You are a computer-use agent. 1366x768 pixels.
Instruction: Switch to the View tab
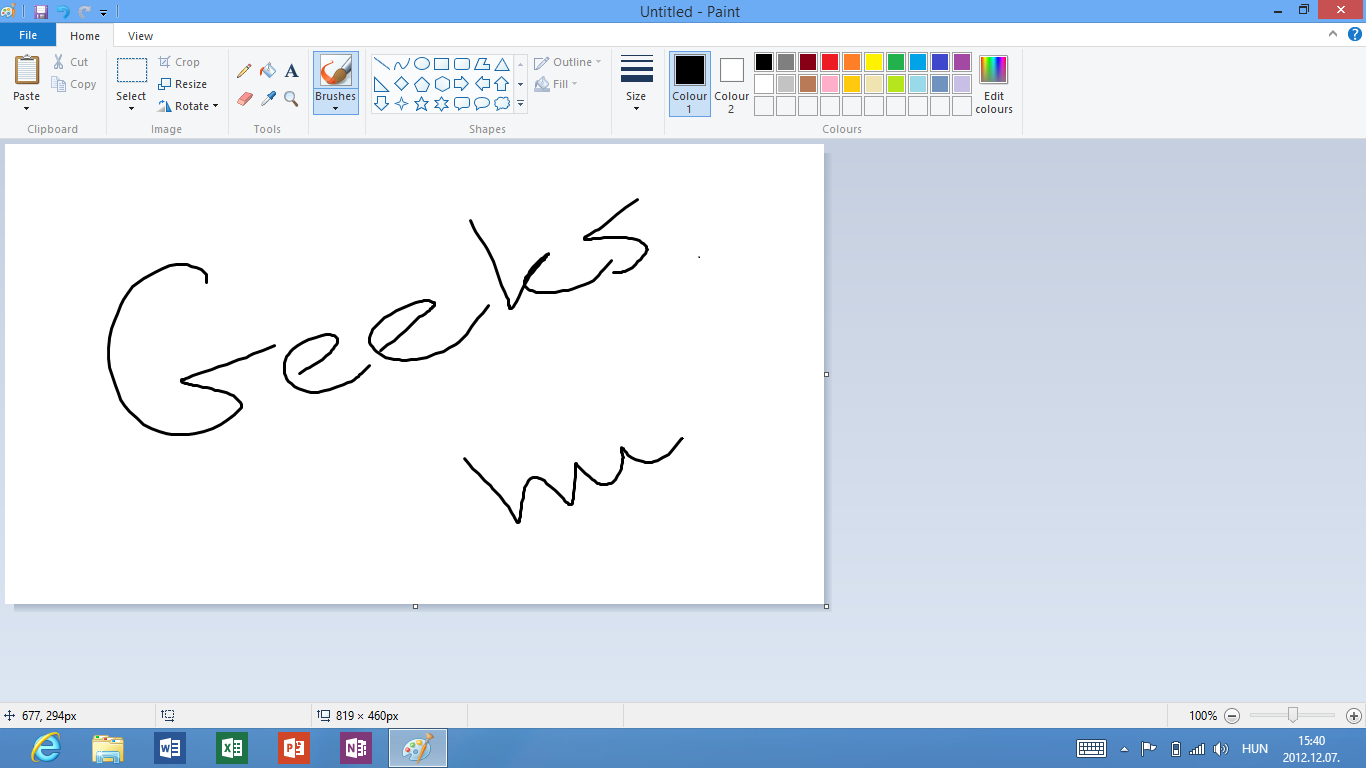click(x=140, y=36)
